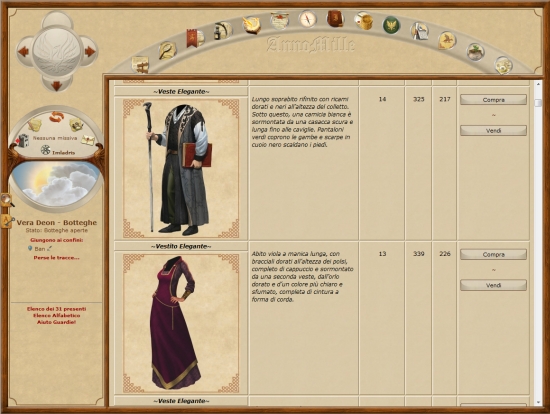Image resolution: width=550 pixels, height=414 pixels.
Task: Click 'Vera Deon - Botteghe' location heading
Action: (56, 222)
